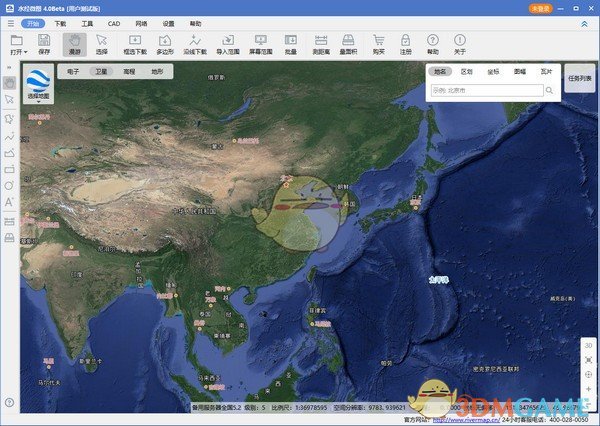Click the 未登录 orange login button
The height and width of the screenshot is (426, 600).
pyautogui.click(x=540, y=8)
